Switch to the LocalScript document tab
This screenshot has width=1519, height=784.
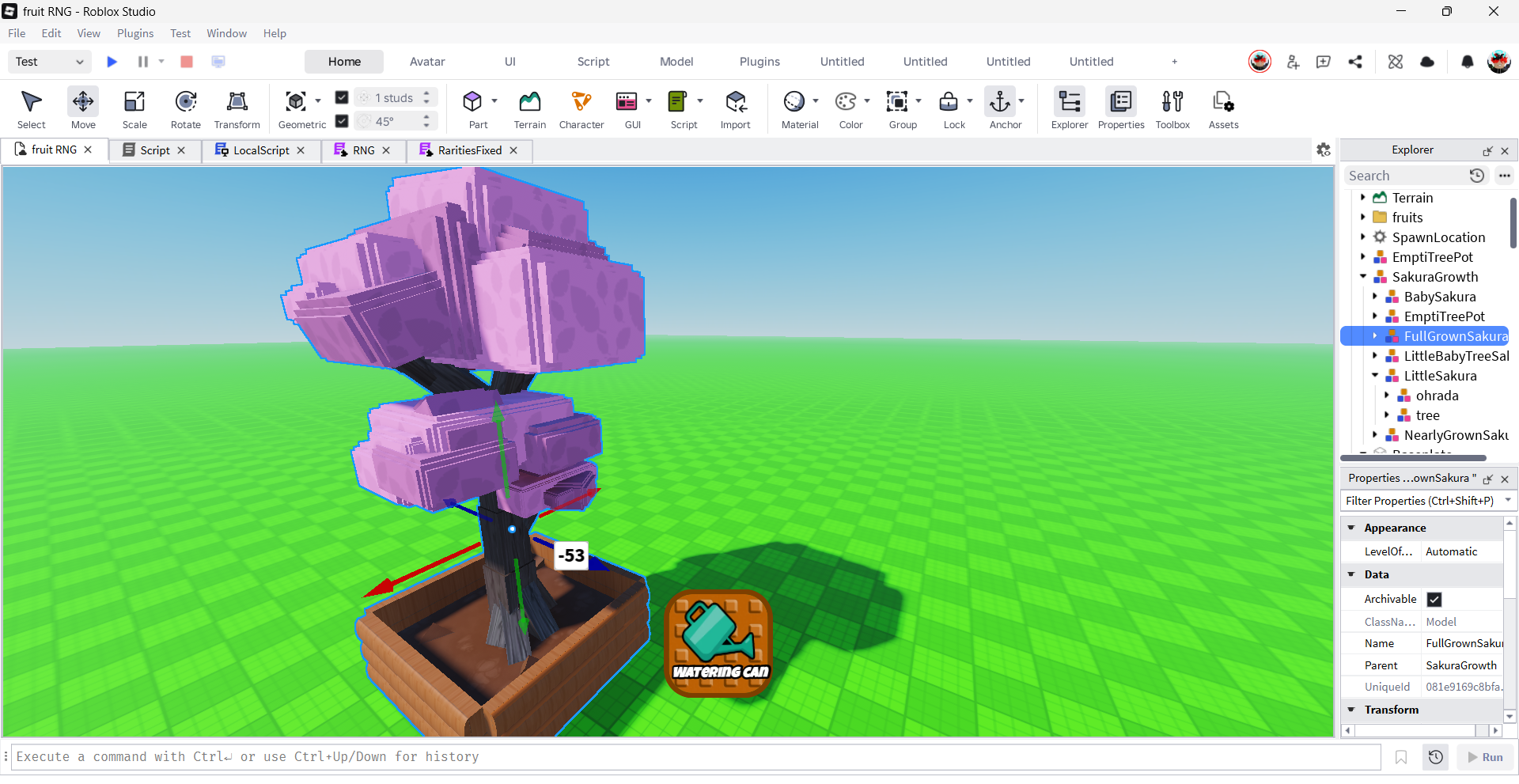pyautogui.click(x=262, y=150)
